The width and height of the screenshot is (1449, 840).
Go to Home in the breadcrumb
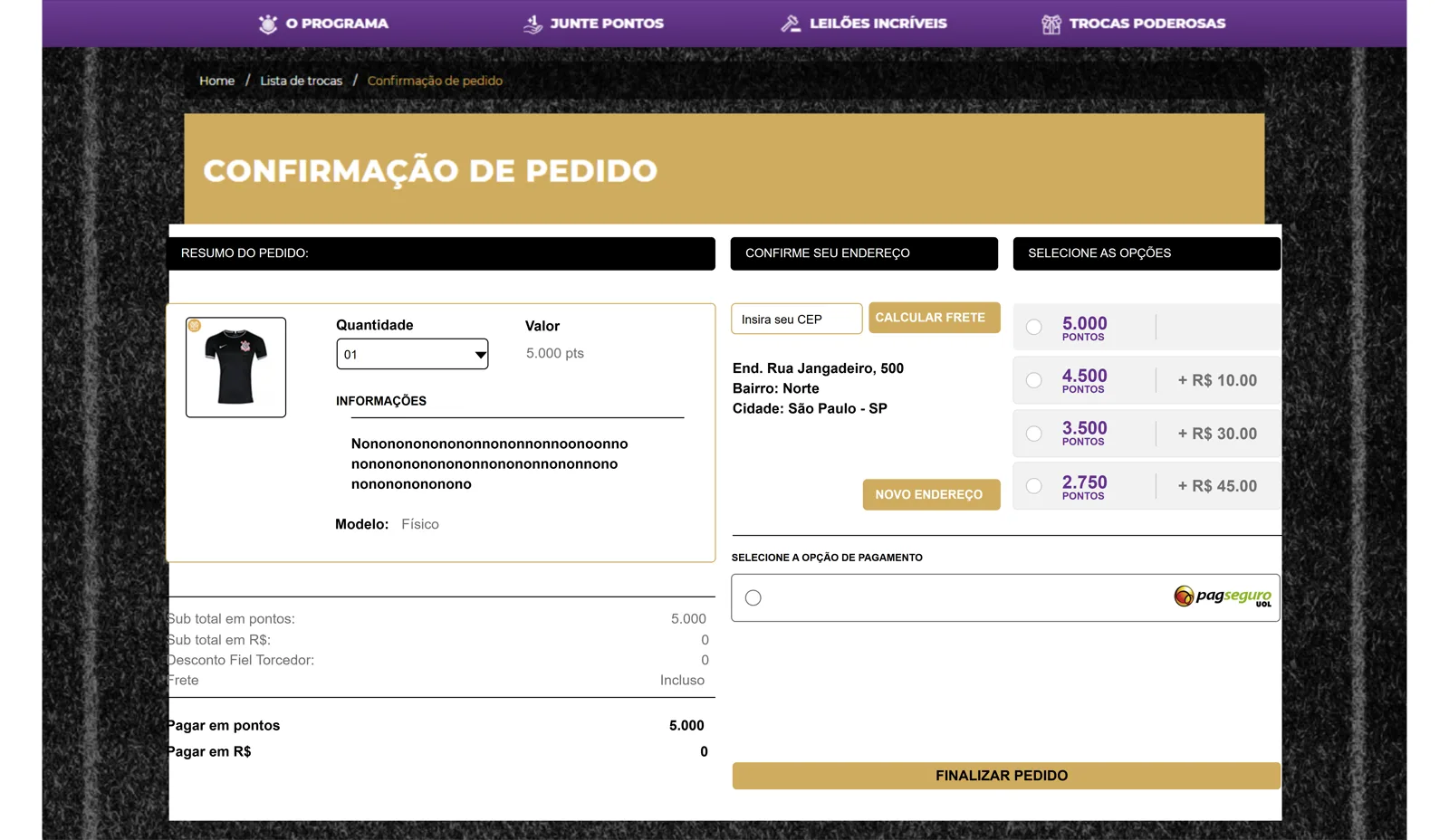[x=216, y=81]
